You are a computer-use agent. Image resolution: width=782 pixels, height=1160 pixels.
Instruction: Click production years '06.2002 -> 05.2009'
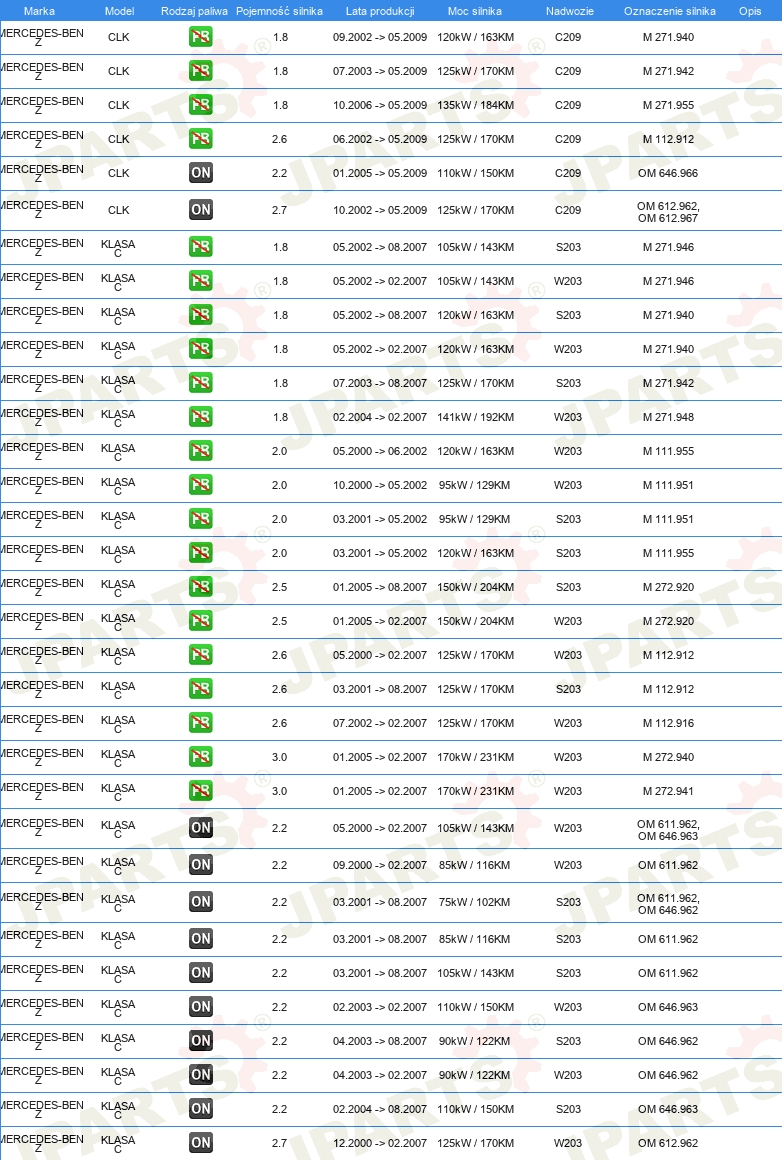[380, 139]
